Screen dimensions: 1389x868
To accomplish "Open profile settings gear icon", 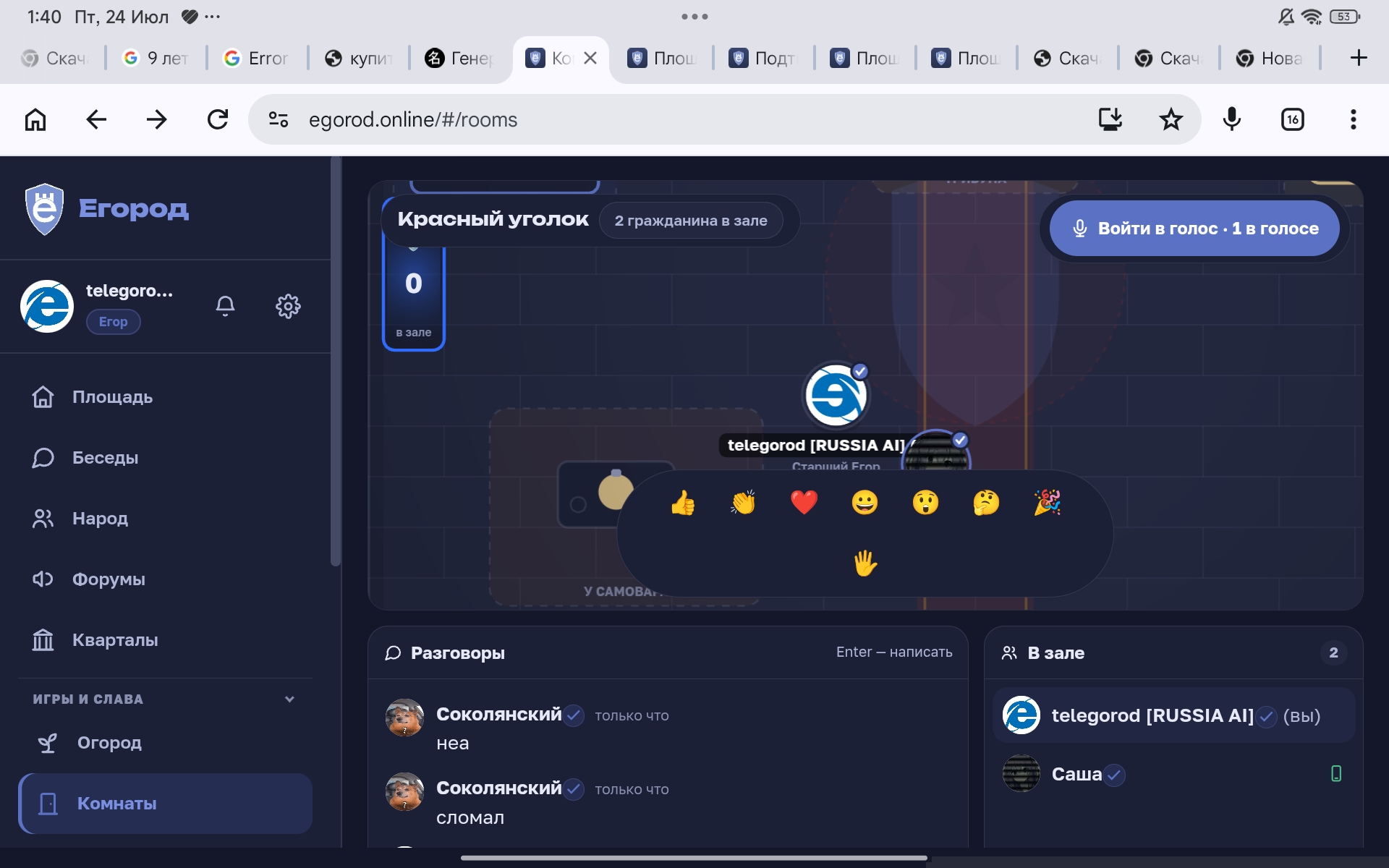I will tap(288, 306).
